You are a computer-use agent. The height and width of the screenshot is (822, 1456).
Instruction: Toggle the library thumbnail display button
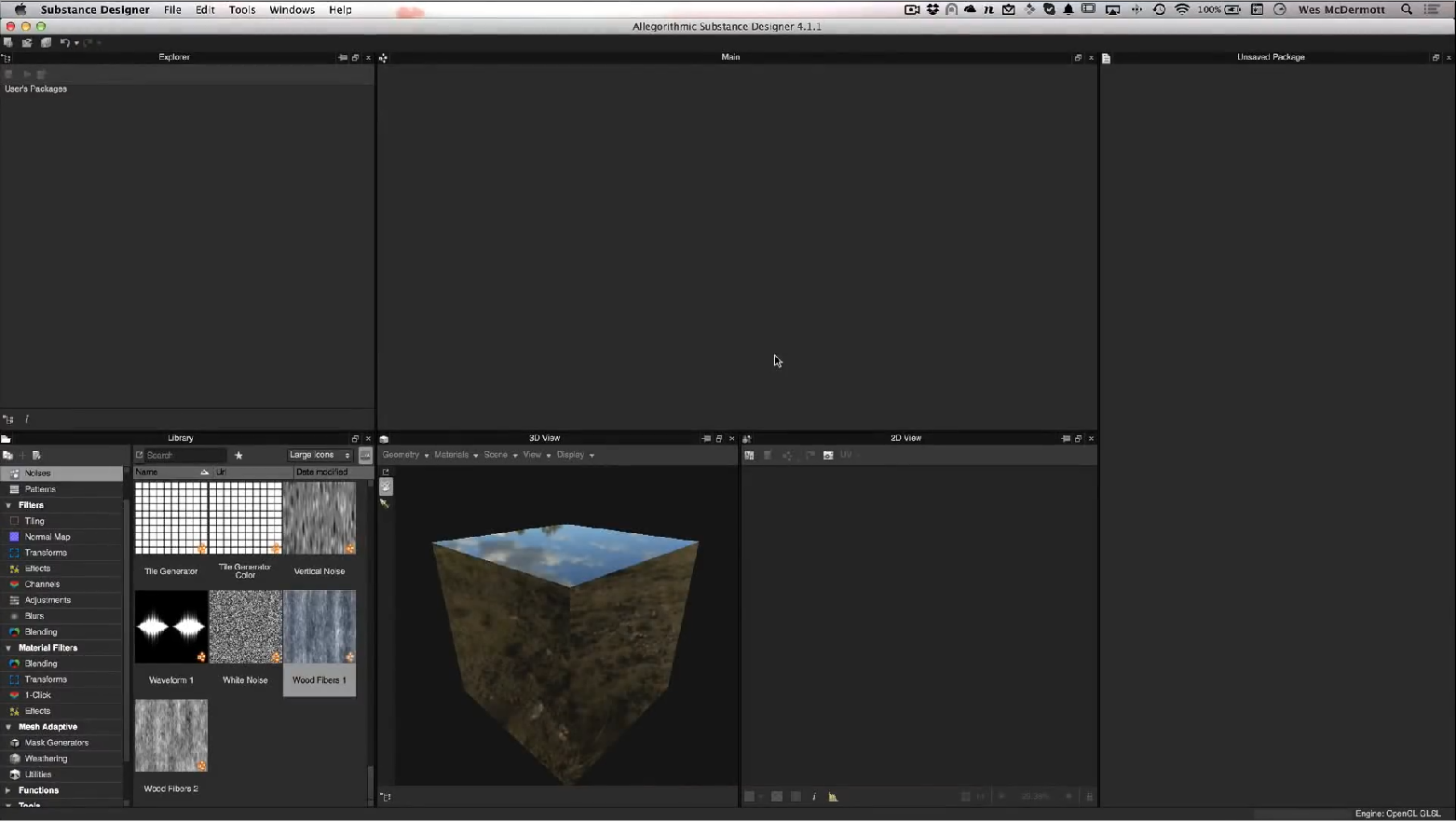pyautogui.click(x=365, y=456)
